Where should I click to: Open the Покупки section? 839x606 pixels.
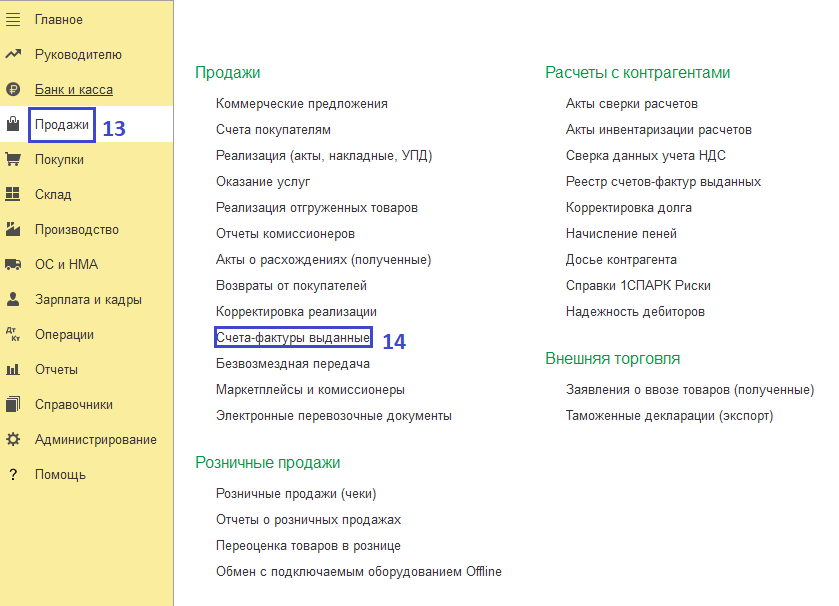point(59,159)
